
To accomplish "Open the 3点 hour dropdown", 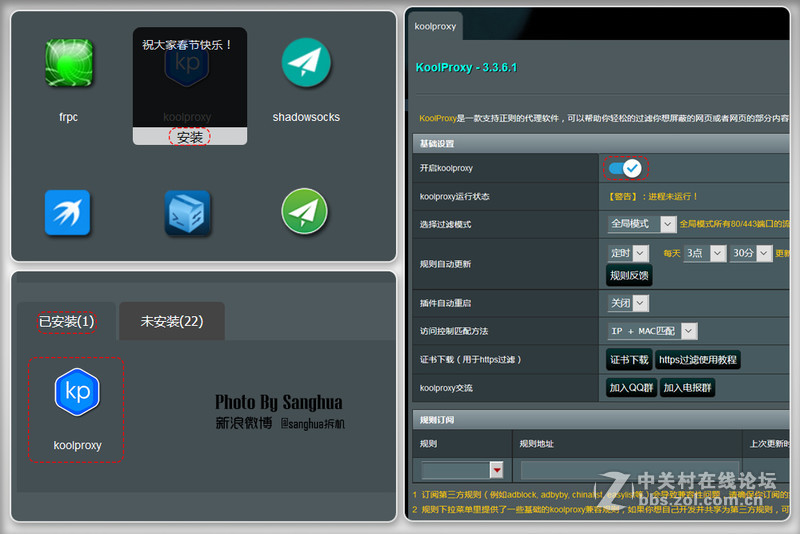I will click(x=706, y=253).
